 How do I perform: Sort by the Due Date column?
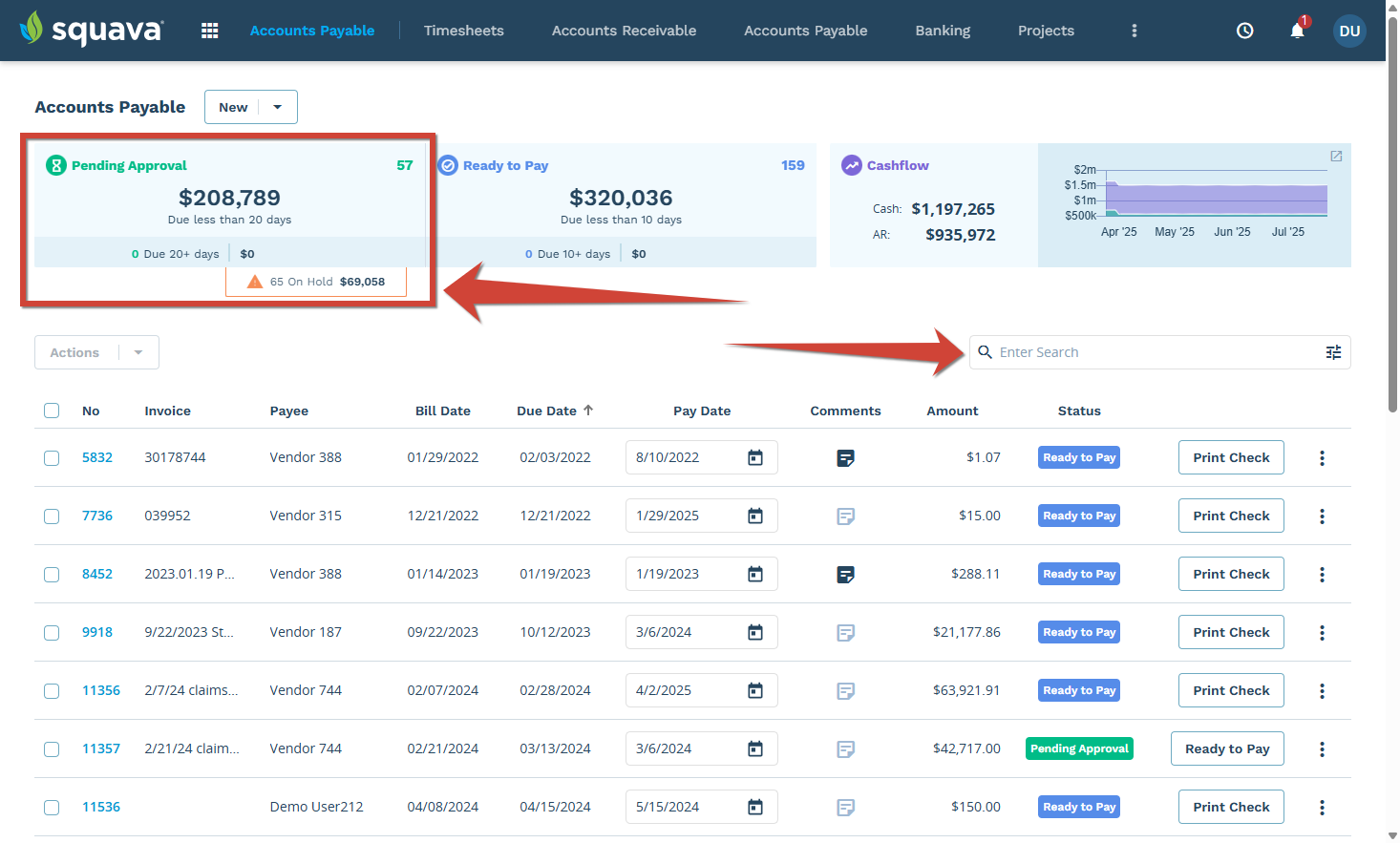click(555, 411)
